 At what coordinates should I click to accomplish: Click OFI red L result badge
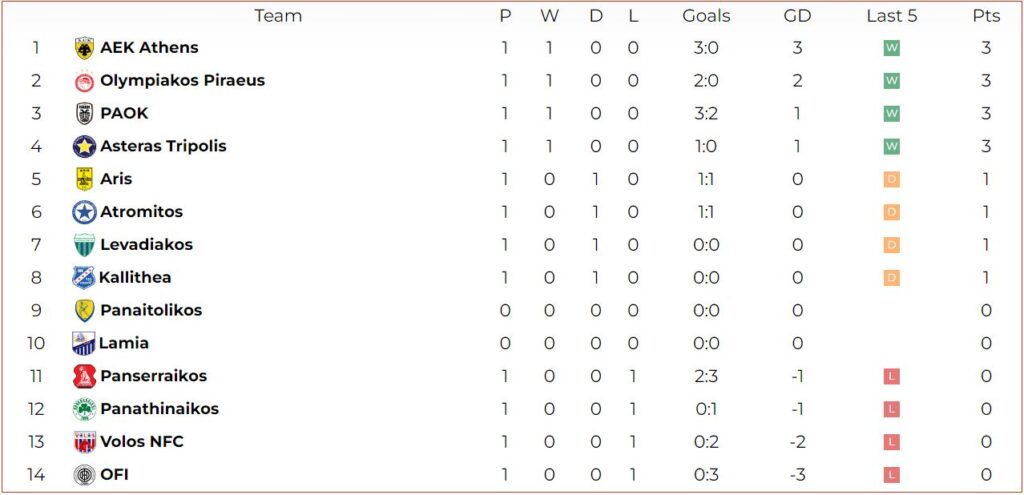pyautogui.click(x=891, y=475)
